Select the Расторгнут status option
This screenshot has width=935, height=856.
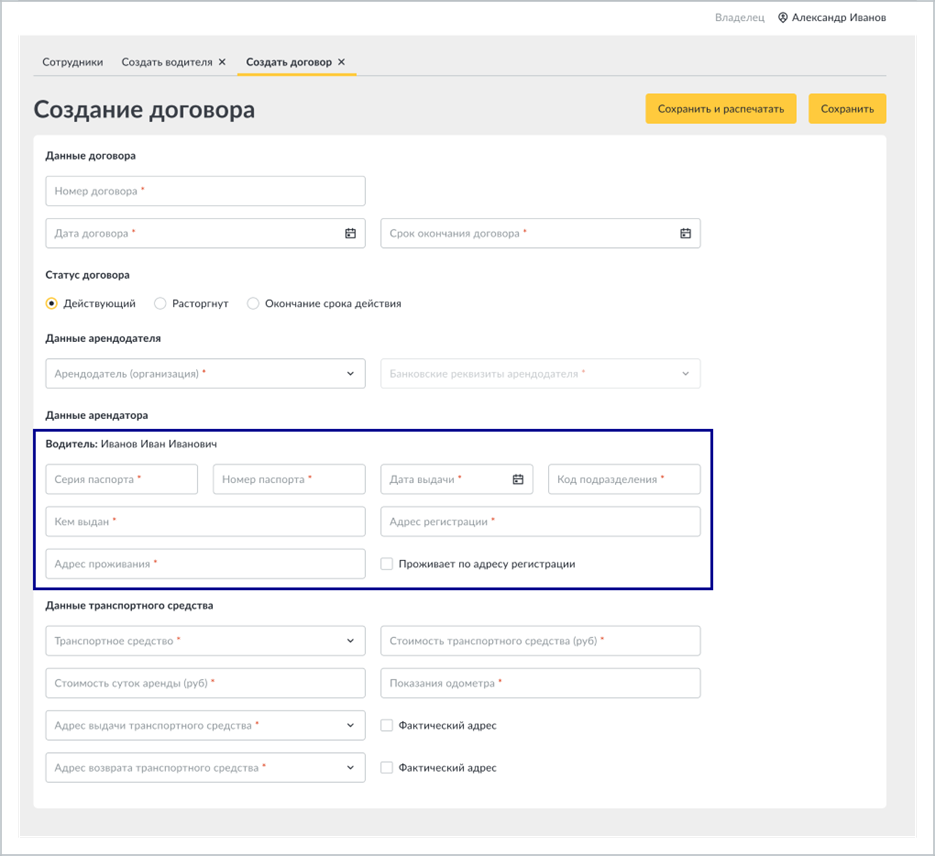pos(160,303)
